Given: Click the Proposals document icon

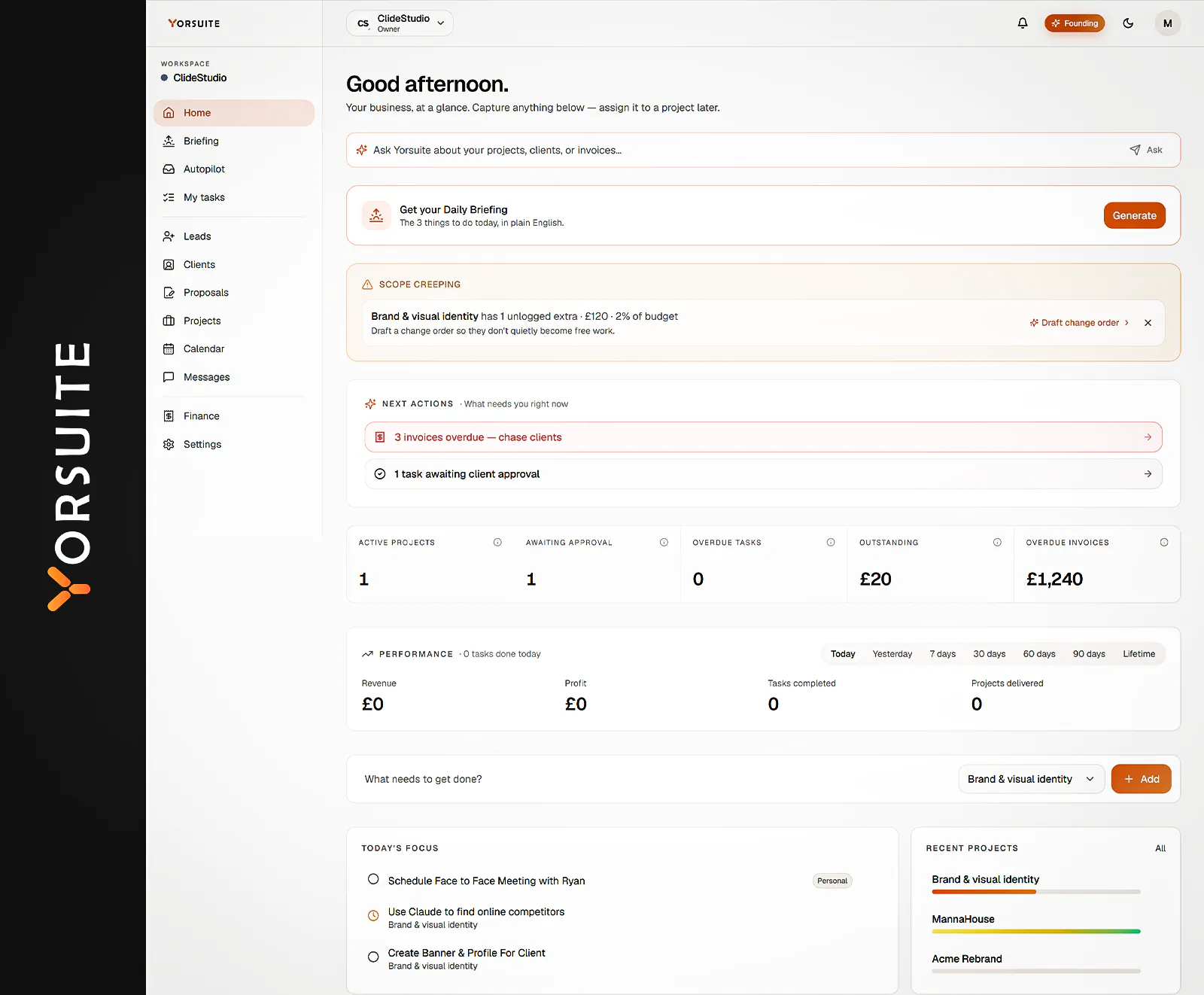Looking at the screenshot, I should (169, 293).
